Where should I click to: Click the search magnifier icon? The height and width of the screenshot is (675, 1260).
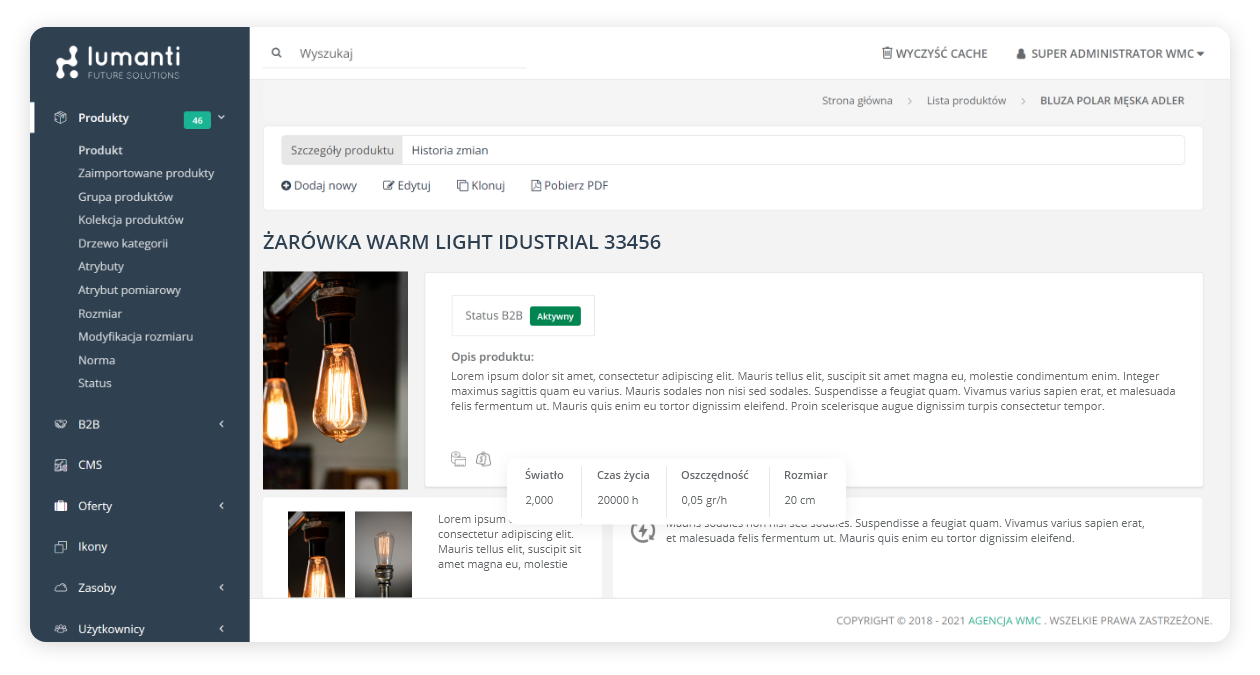[x=277, y=53]
